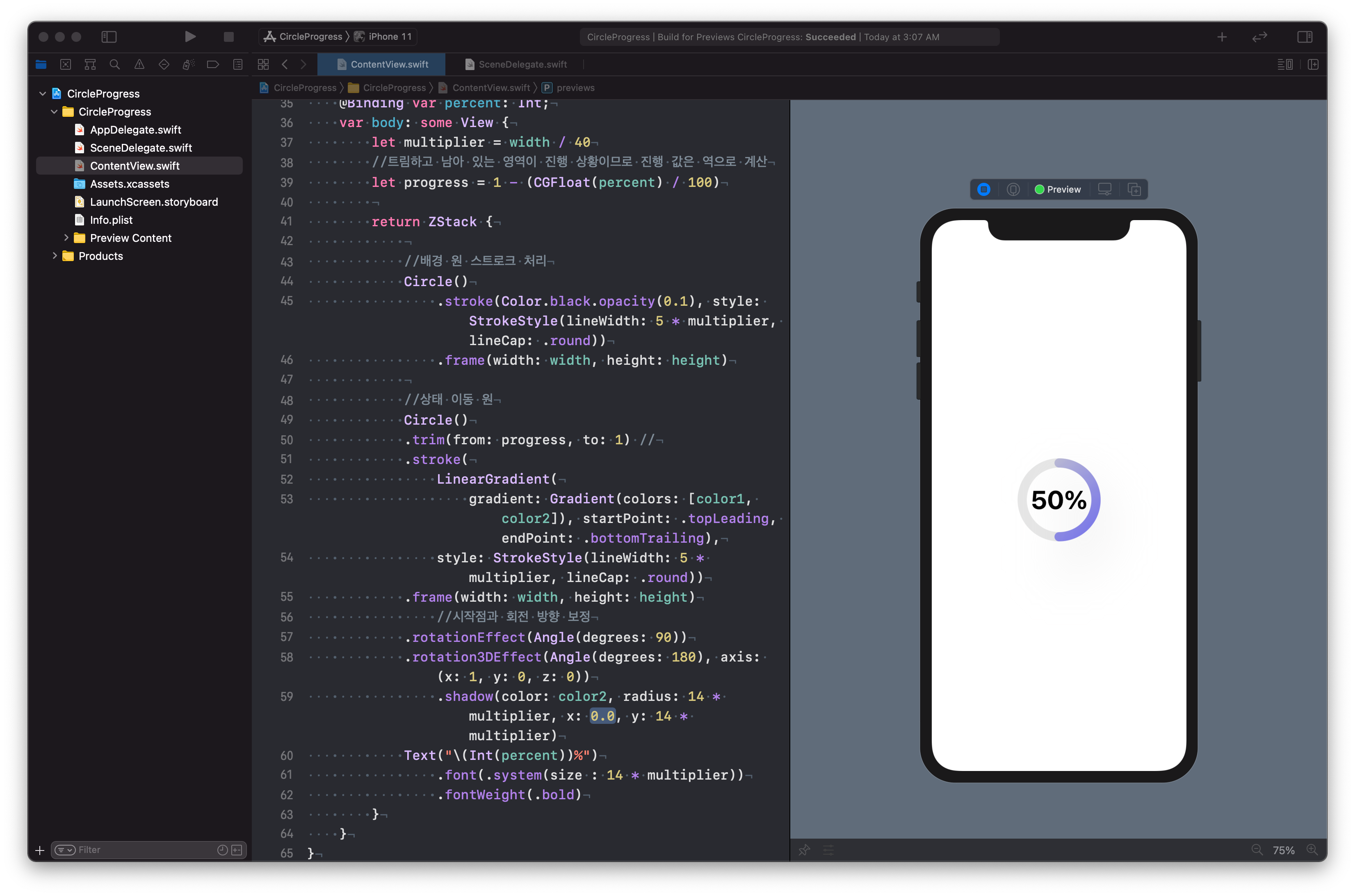The image size is (1355, 896).
Task: Click the Run (play) button
Action: coord(190,36)
